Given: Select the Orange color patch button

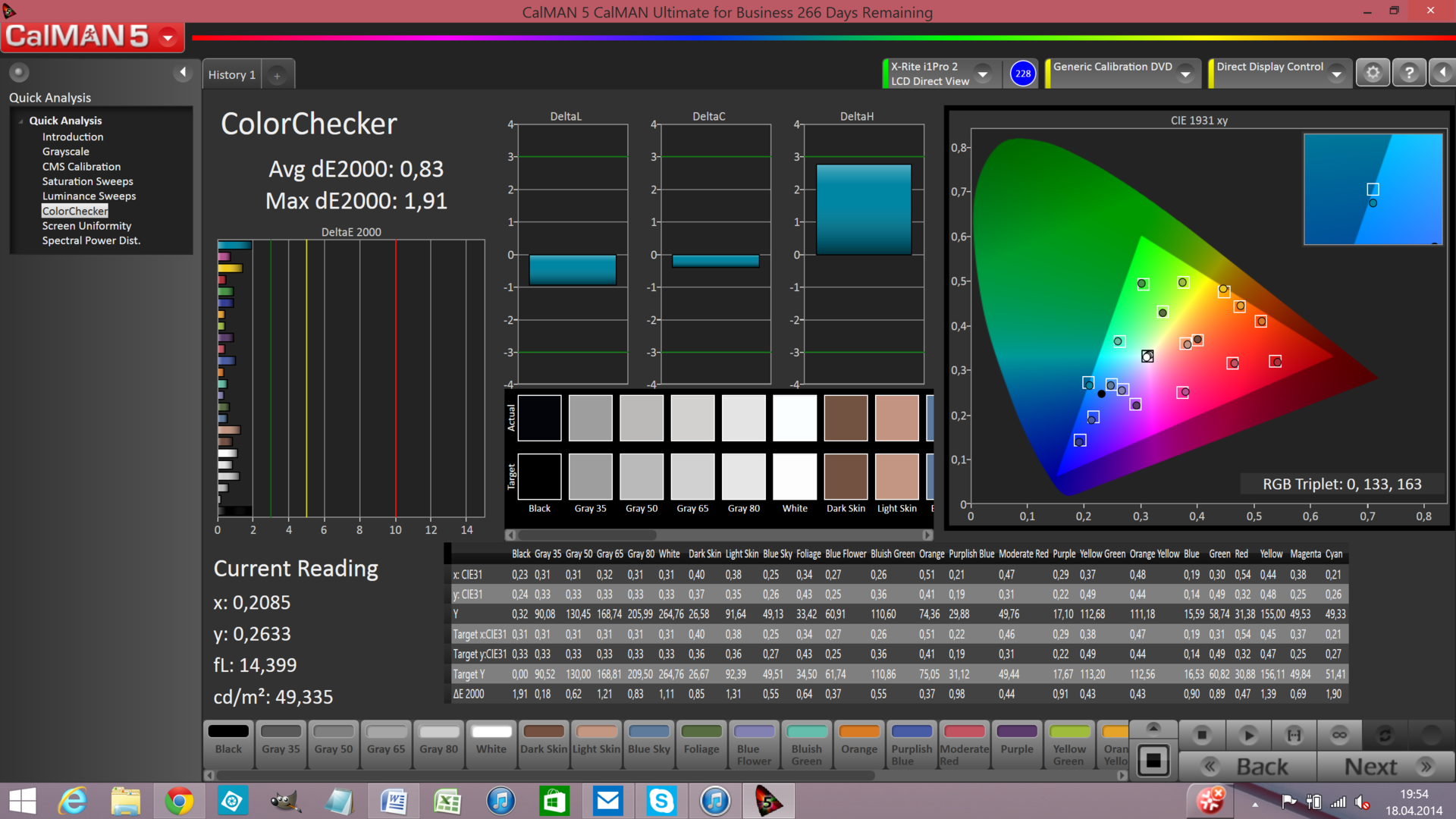Looking at the screenshot, I should [x=858, y=742].
